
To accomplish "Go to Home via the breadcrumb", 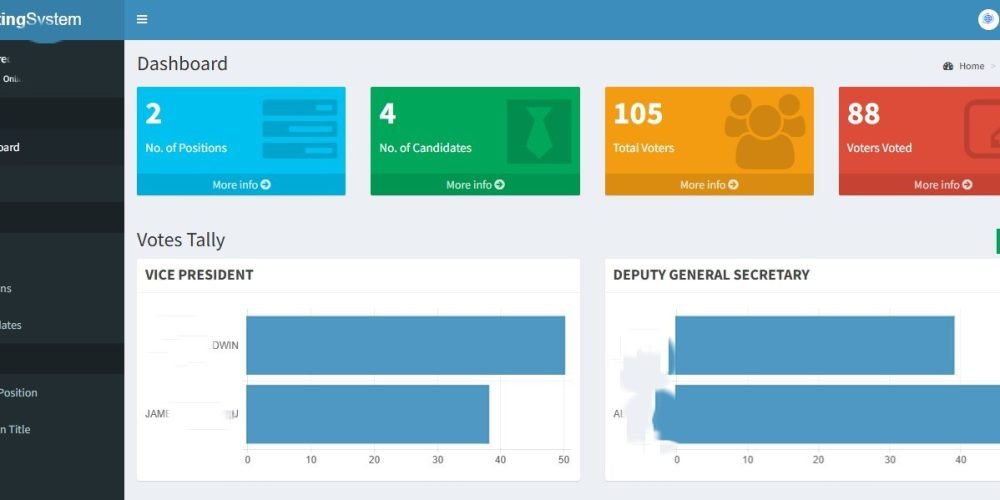I will click(x=971, y=66).
